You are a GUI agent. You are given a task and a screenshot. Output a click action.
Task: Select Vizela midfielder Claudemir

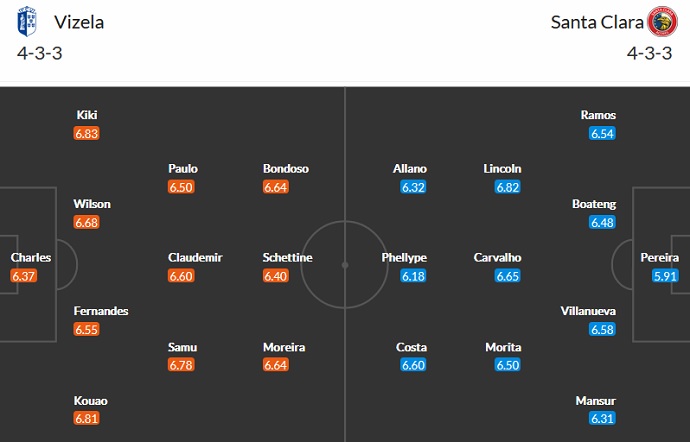[195, 258]
